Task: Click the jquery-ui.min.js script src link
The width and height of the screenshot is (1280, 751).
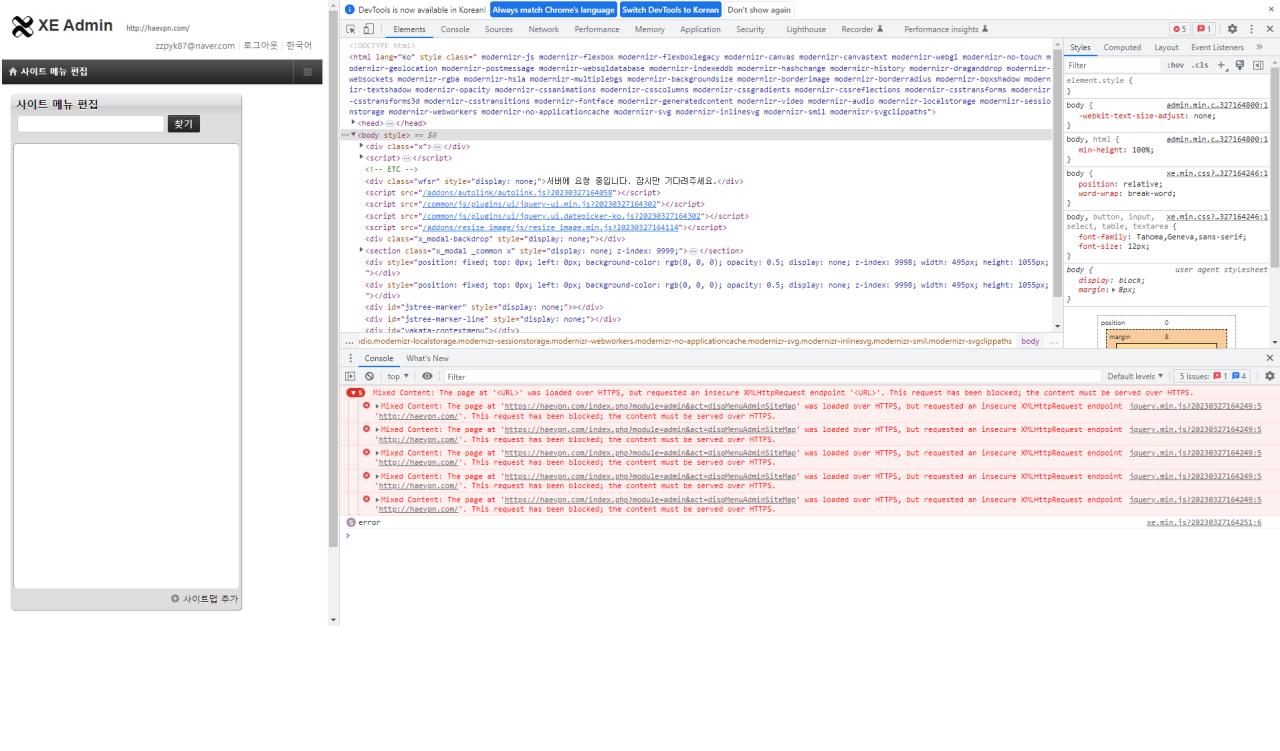Action: click(x=540, y=203)
